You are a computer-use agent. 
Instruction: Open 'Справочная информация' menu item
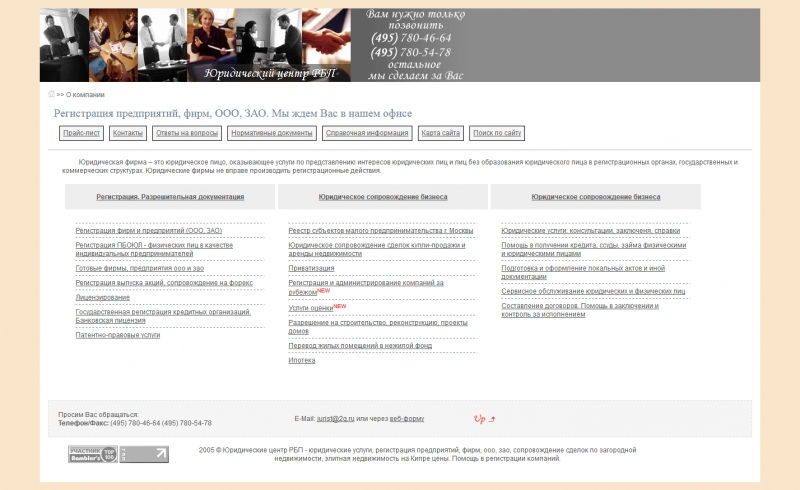pos(367,133)
